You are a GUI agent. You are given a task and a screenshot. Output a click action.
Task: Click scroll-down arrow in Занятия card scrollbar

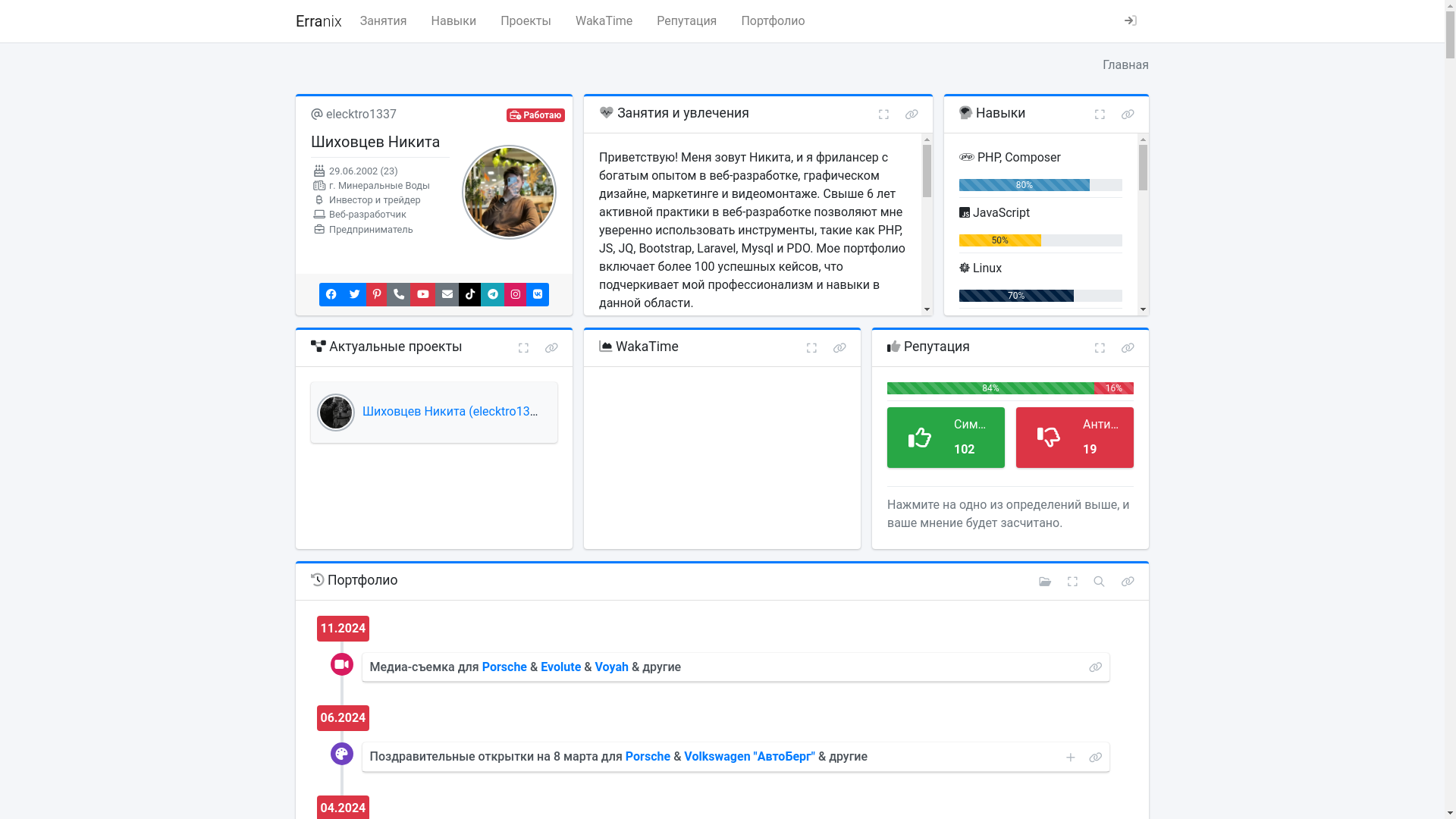point(927,309)
